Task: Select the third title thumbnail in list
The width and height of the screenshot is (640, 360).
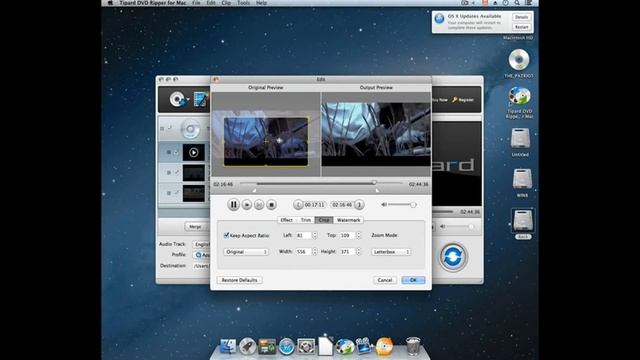Action: [x=193, y=193]
